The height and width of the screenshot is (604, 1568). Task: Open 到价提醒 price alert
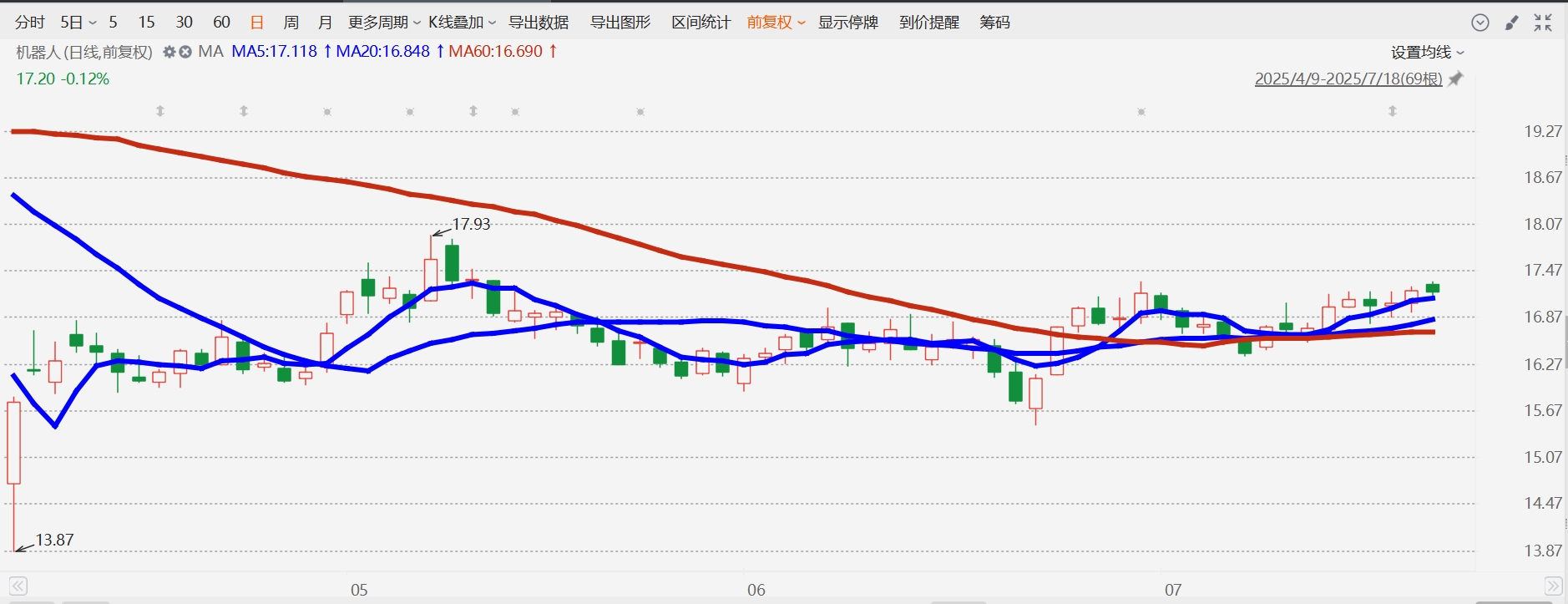929,23
